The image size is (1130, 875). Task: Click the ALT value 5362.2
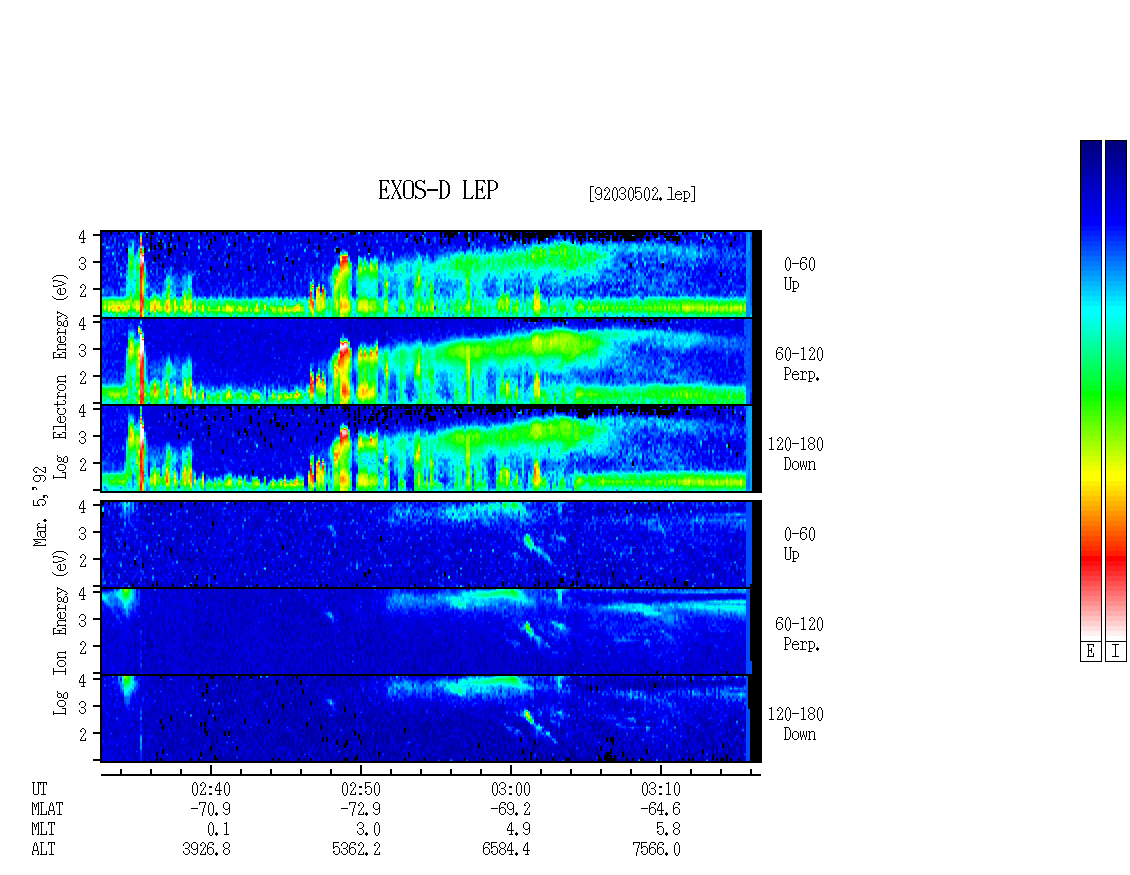(x=357, y=850)
